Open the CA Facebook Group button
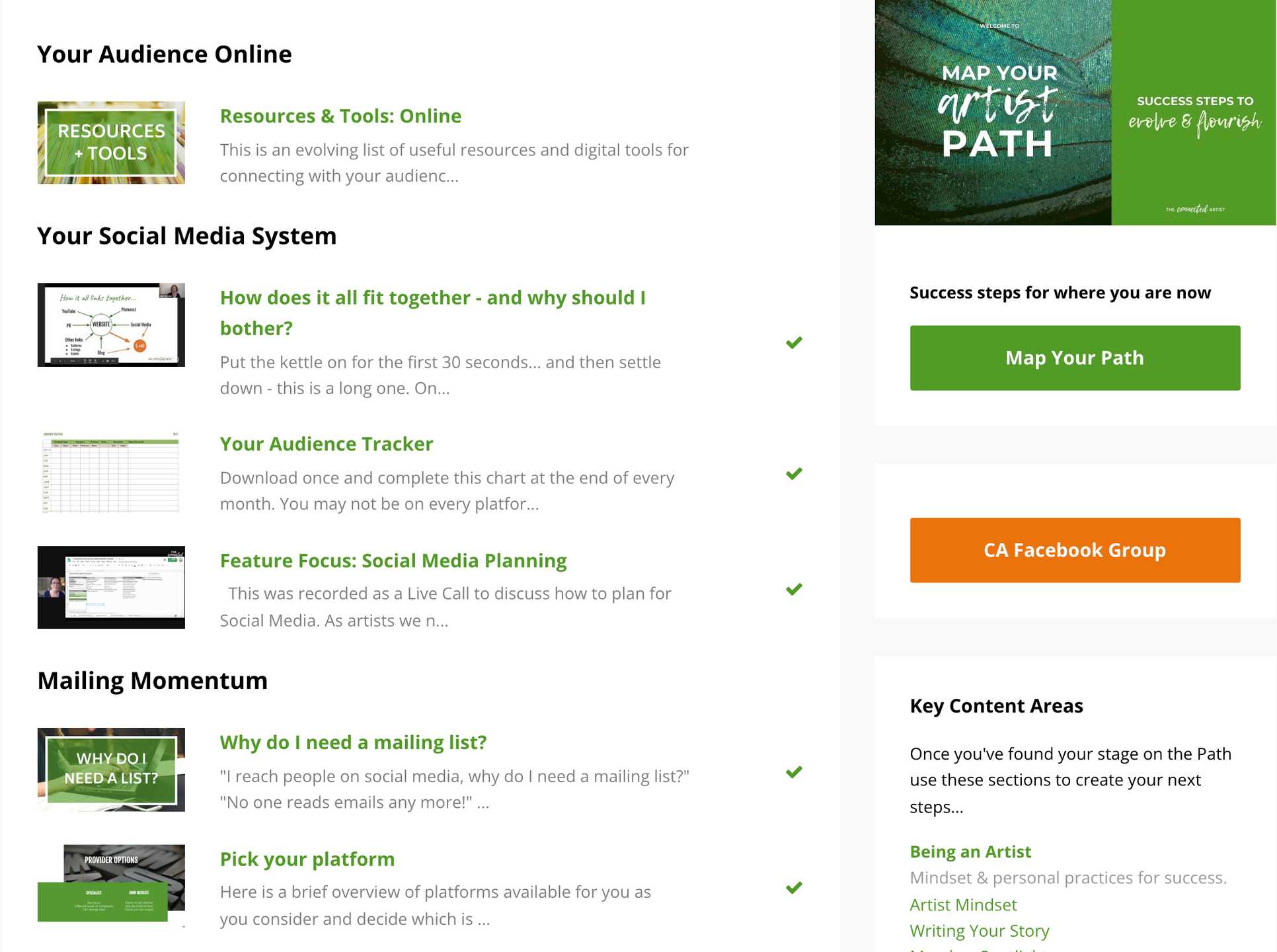 pos(1074,550)
